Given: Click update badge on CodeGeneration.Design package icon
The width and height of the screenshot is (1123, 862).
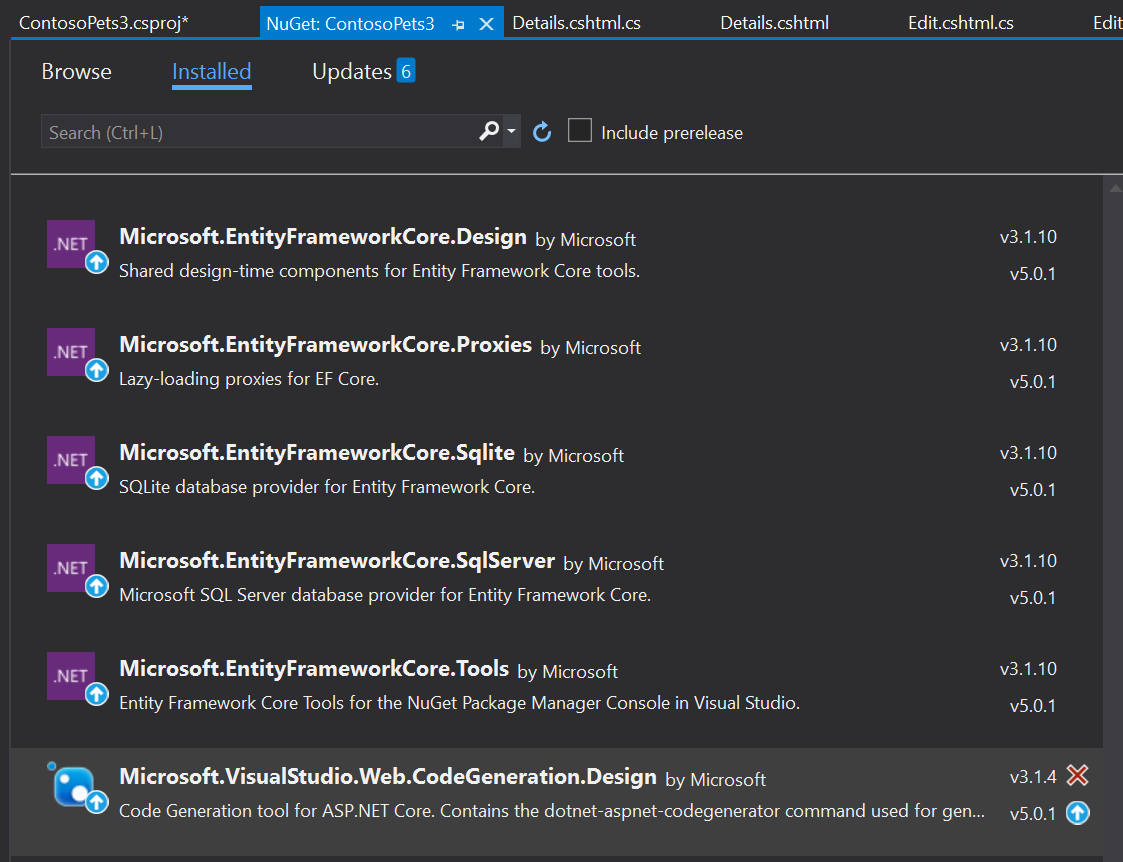Looking at the screenshot, I should click(97, 803).
